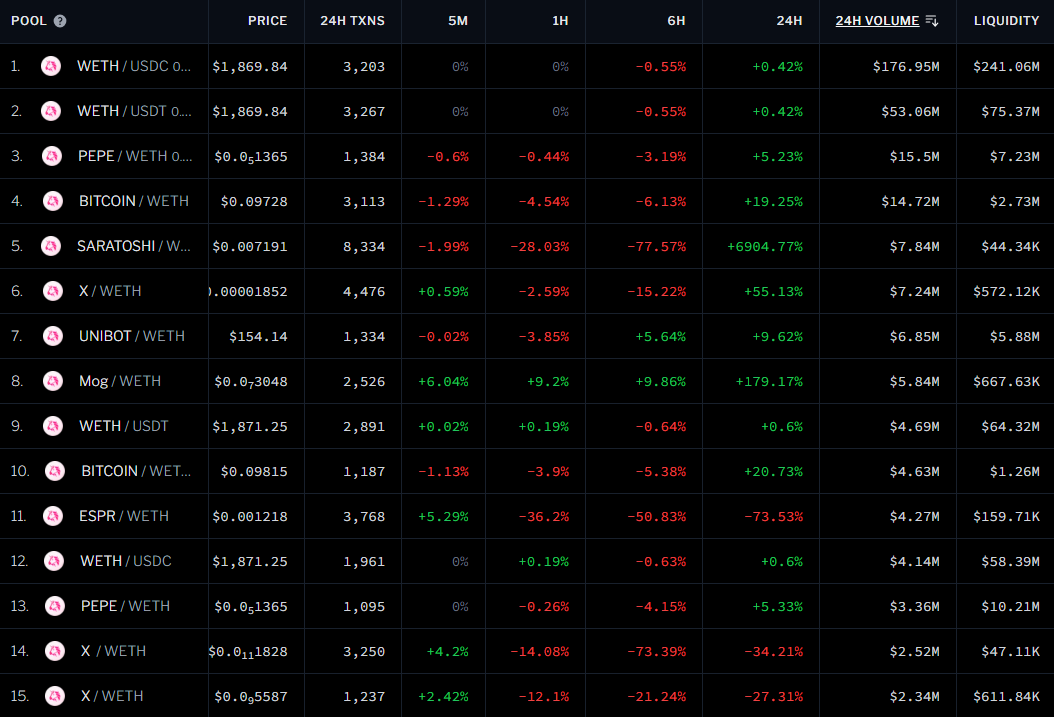
Task: Open the Mog / WETH pool
Action: click(120, 381)
